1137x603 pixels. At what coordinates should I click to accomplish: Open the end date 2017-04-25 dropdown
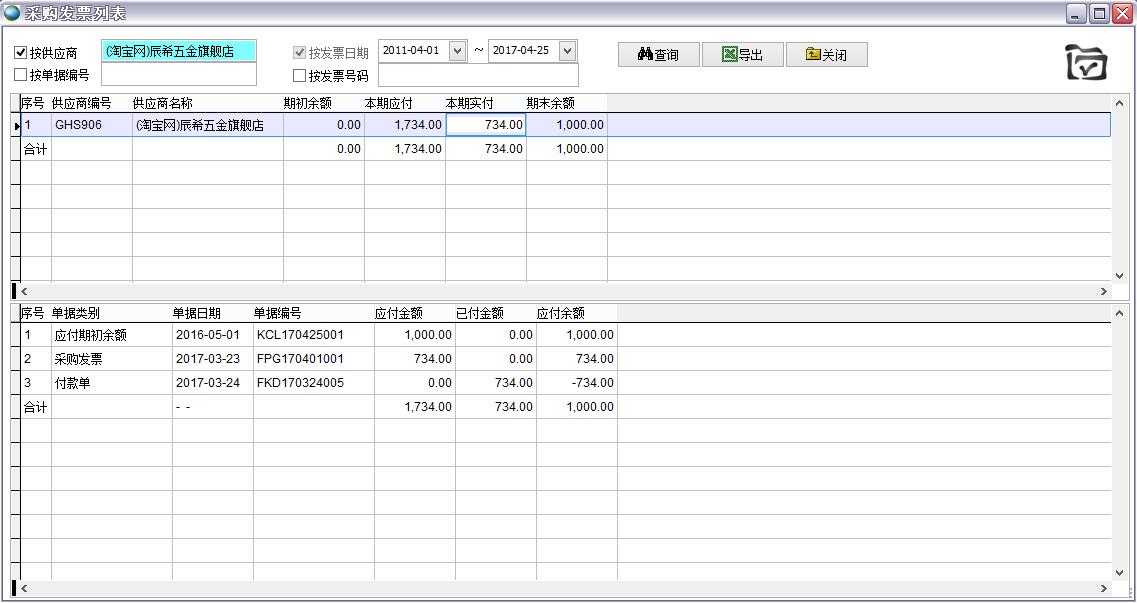(567, 51)
